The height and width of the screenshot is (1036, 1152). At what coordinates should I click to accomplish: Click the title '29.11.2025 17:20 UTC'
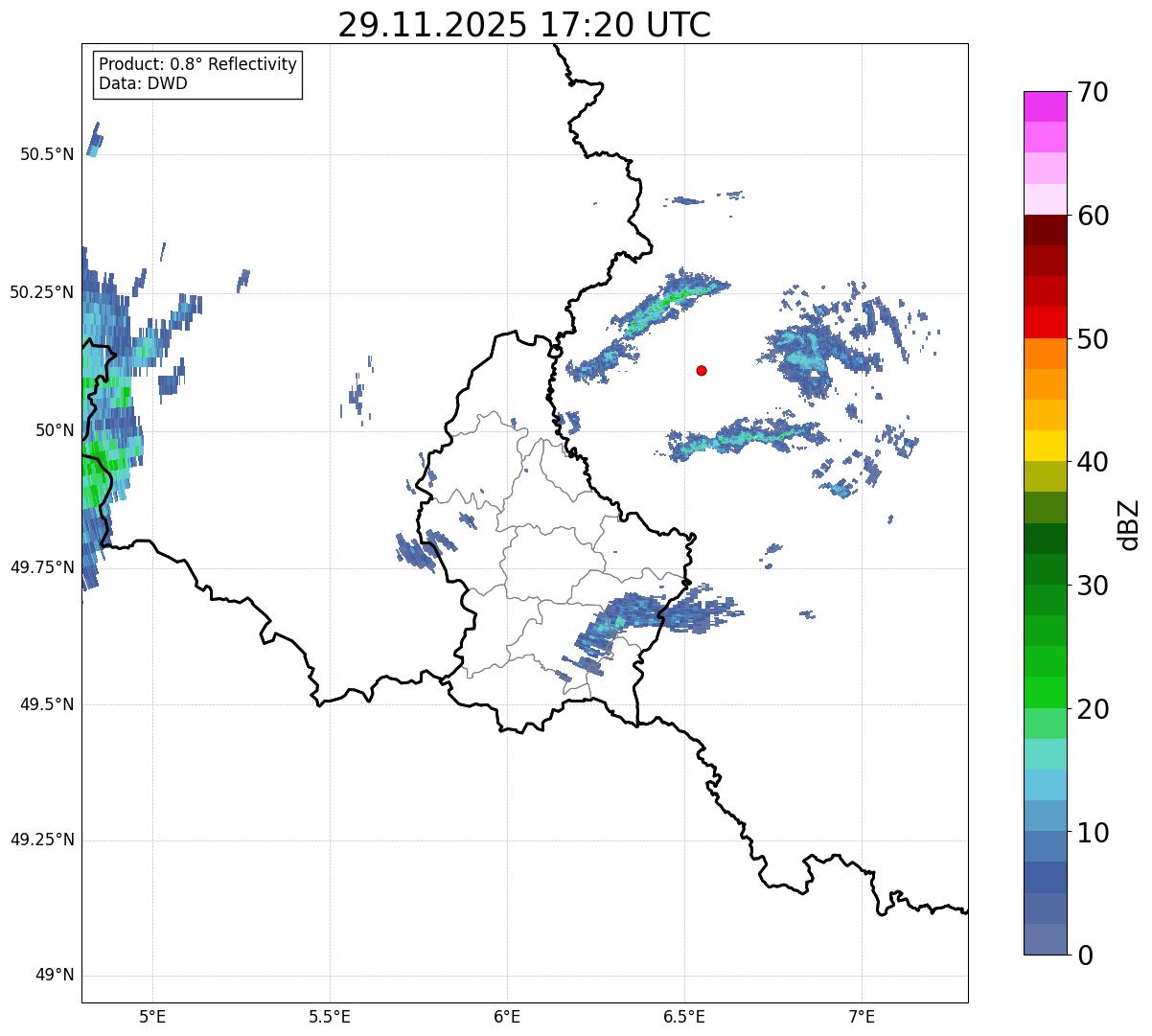click(524, 25)
